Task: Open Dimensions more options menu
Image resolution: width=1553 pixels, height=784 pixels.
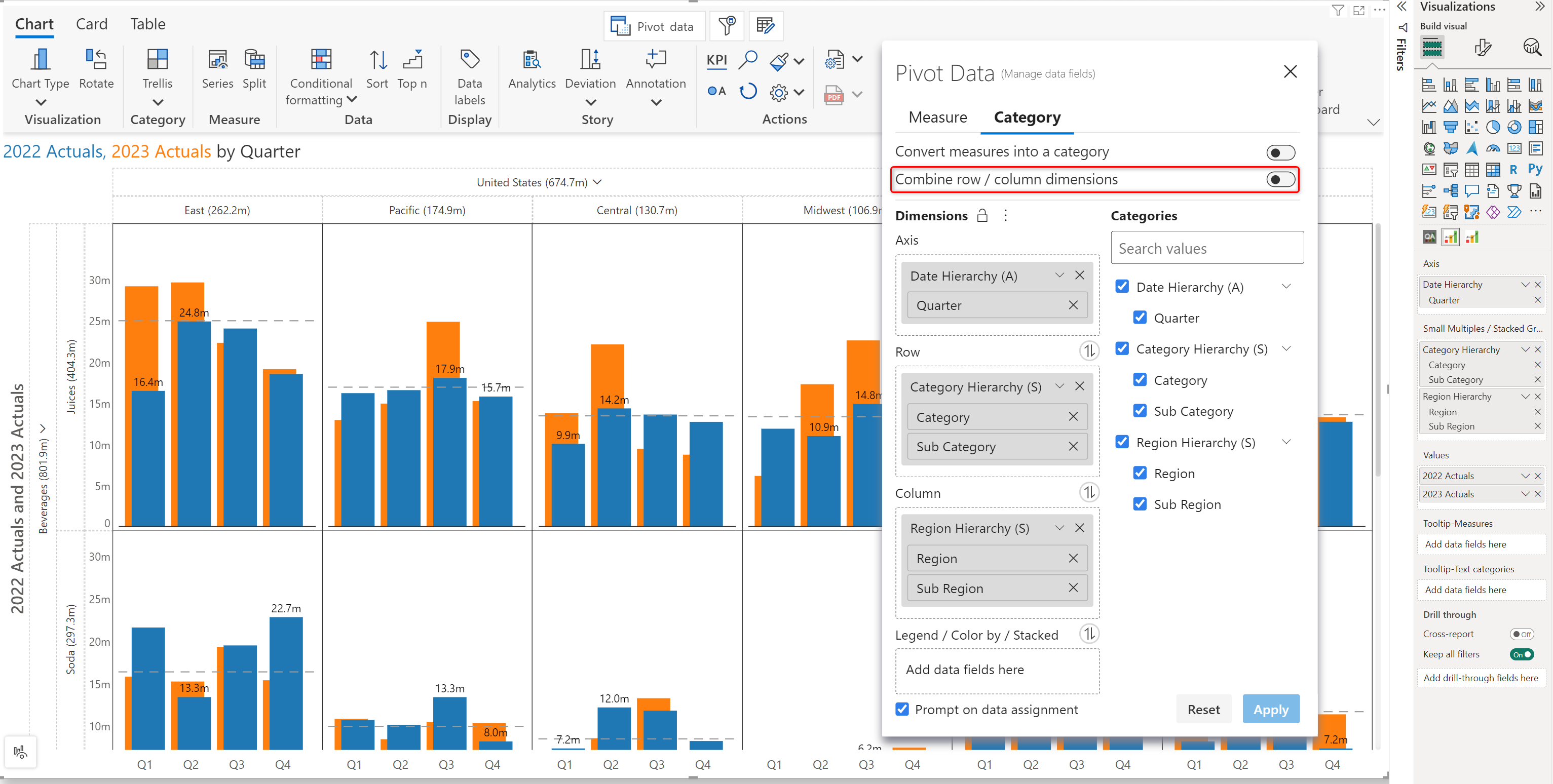Action: [1006, 216]
